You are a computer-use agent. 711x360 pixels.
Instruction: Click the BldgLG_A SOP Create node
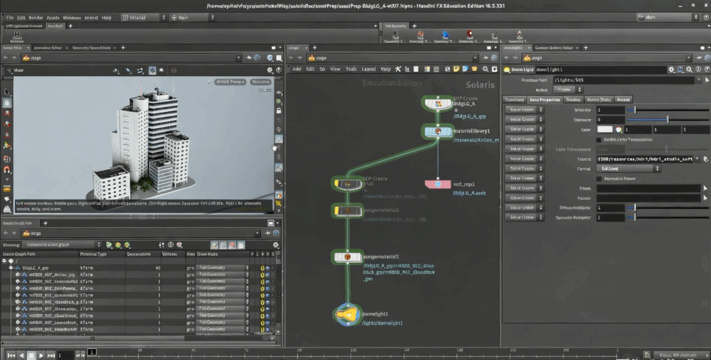pos(438,104)
